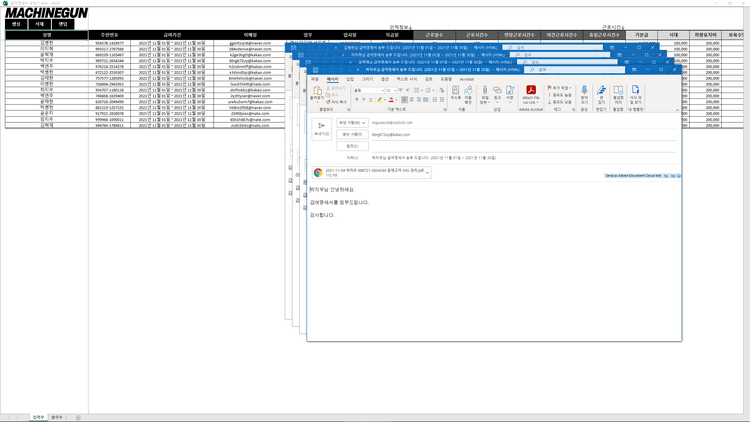This screenshot has height=422, width=750.
Task: Click the Excel vertical scrollbar
Action: click(747, 211)
